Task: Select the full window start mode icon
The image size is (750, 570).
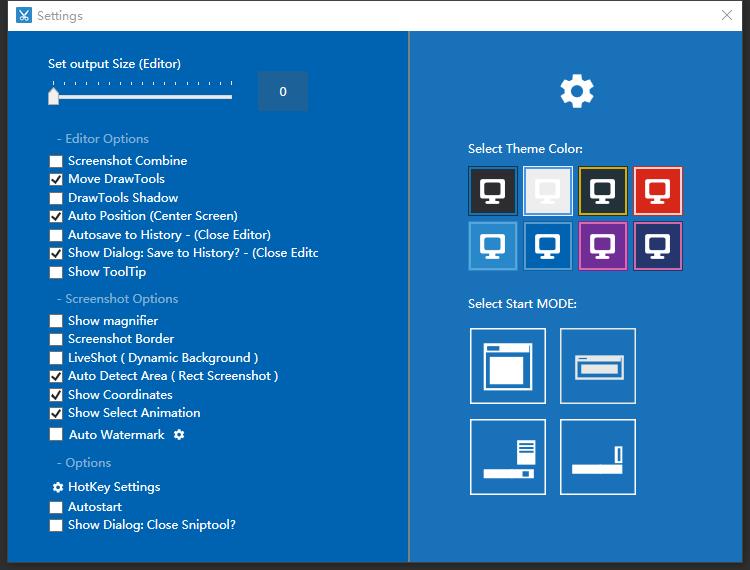Action: point(507,366)
